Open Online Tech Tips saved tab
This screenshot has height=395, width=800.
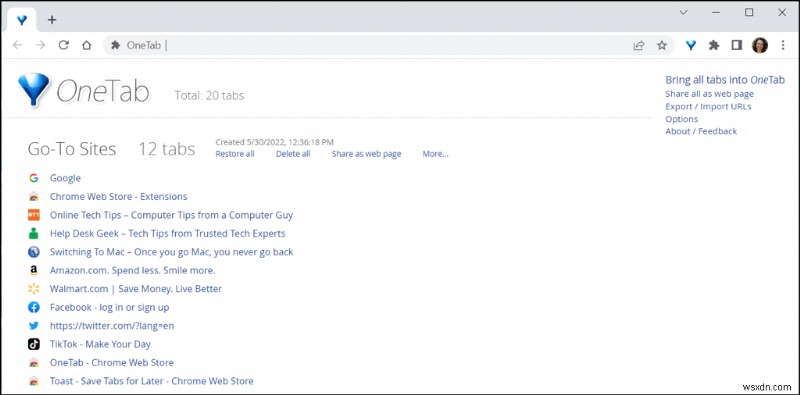171,215
